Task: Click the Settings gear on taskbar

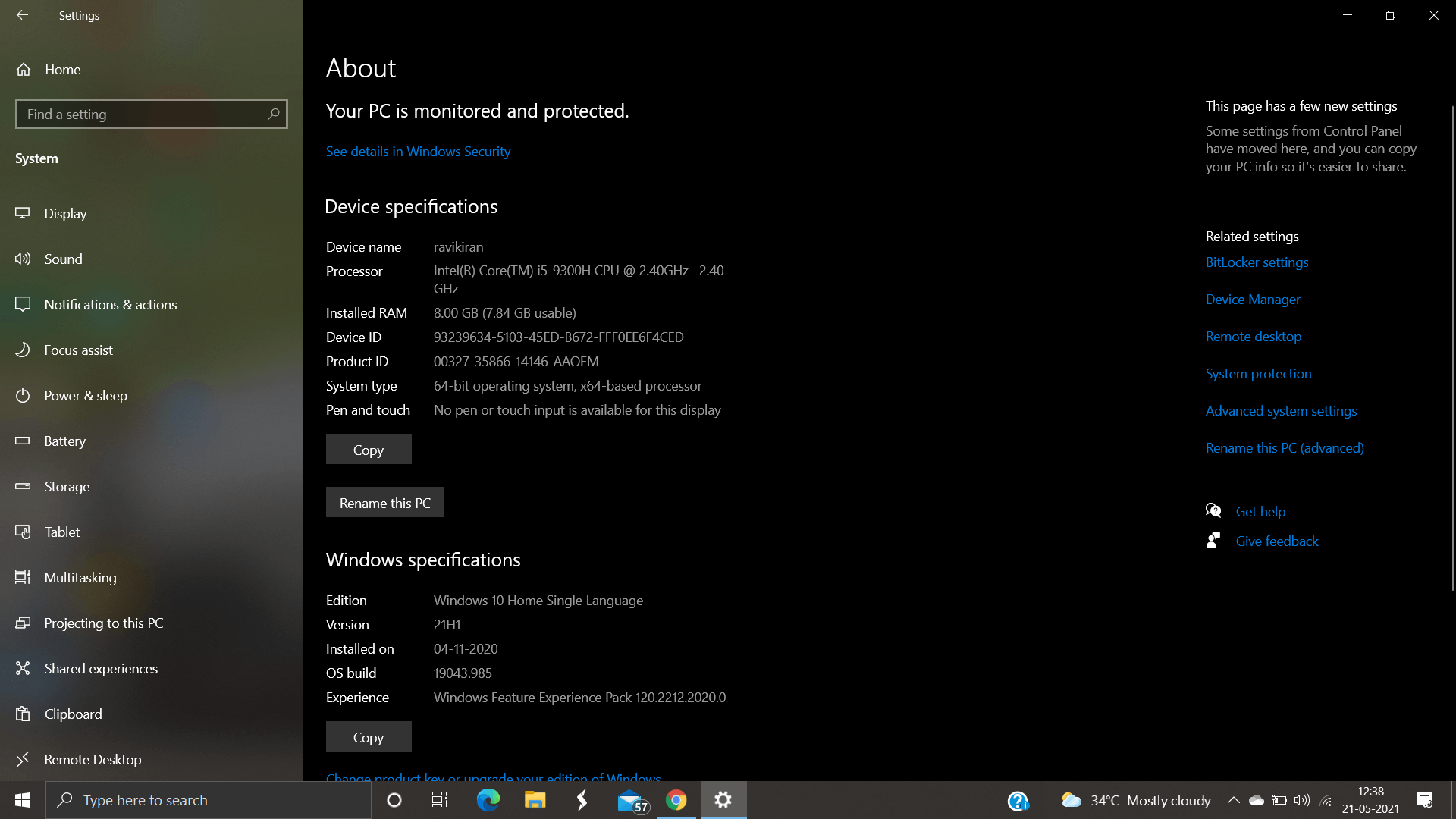Action: pyautogui.click(x=723, y=800)
